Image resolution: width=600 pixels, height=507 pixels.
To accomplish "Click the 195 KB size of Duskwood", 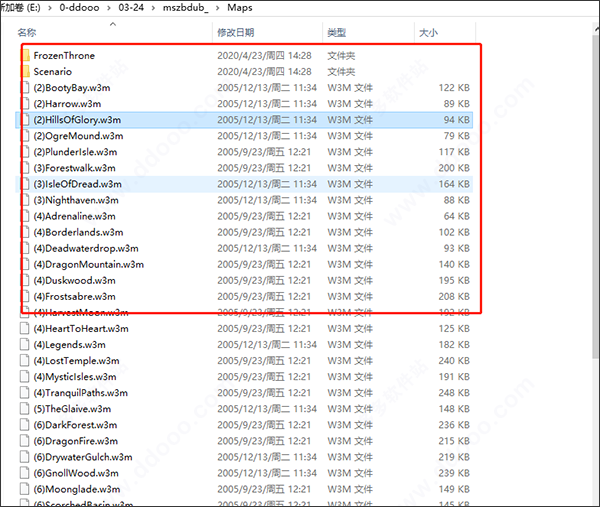I will (x=454, y=280).
